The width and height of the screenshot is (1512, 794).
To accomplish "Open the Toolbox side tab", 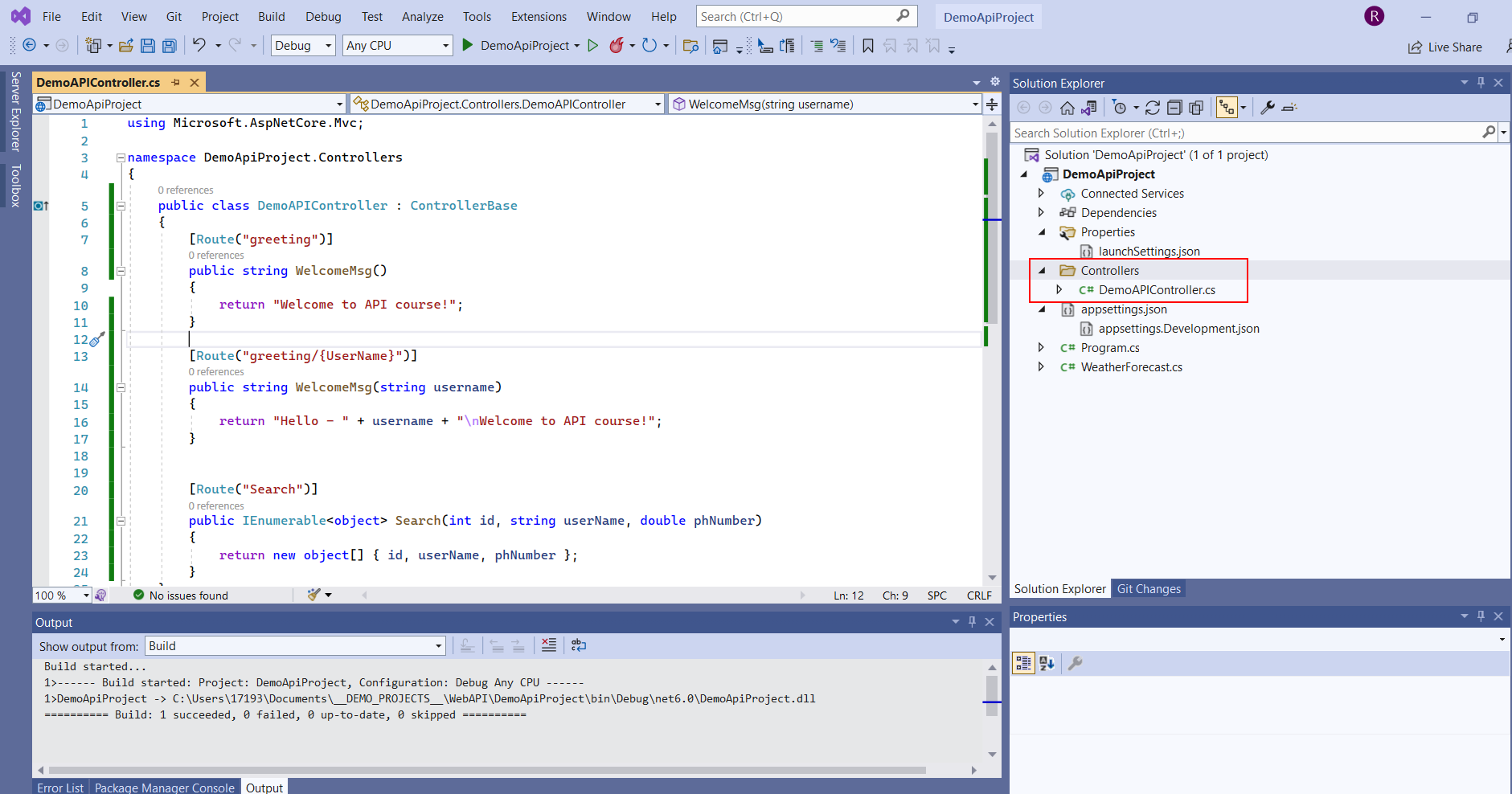I will pyautogui.click(x=15, y=186).
